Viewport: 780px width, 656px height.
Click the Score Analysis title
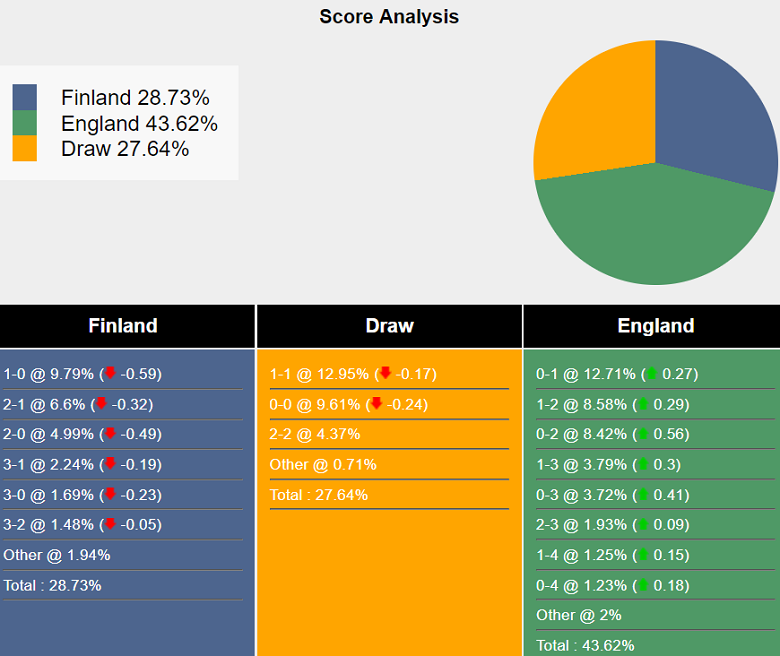click(389, 17)
